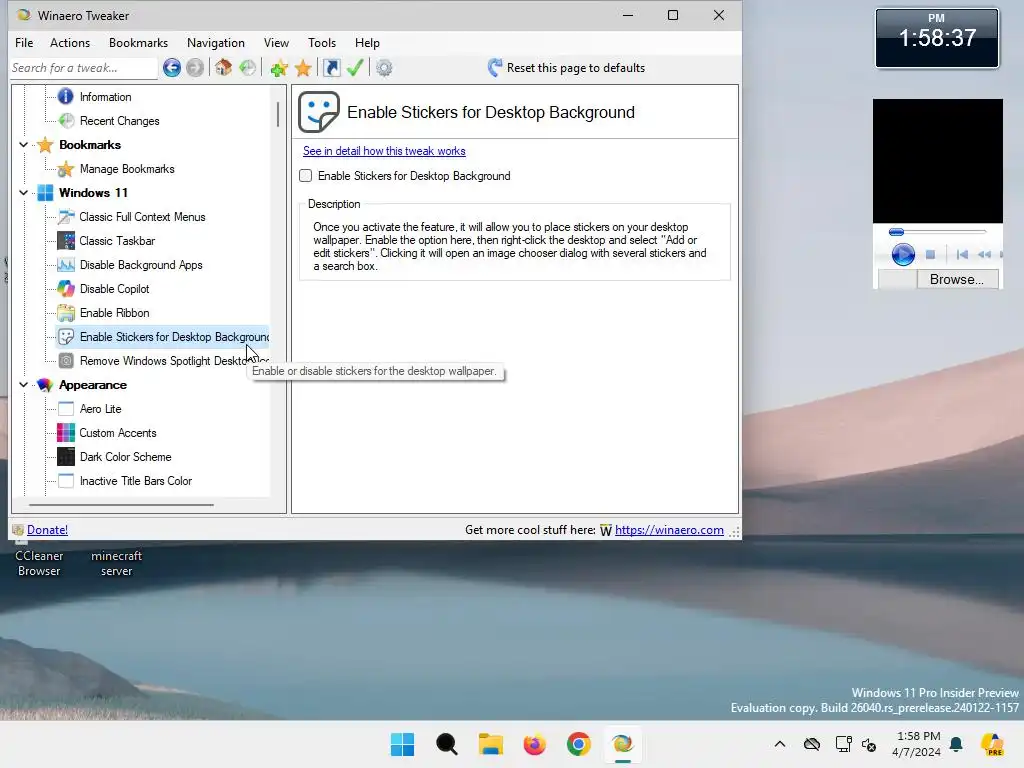Click the tree vertical scrollbar thumb

(x=278, y=114)
